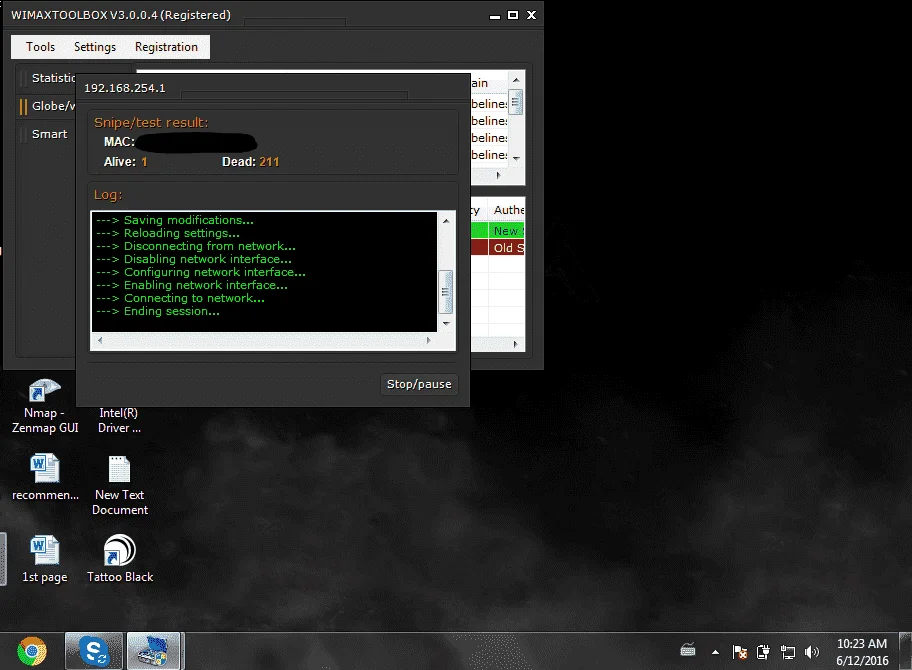
Task: Click the 192.168.254.1 dialog title
Action: (124, 88)
